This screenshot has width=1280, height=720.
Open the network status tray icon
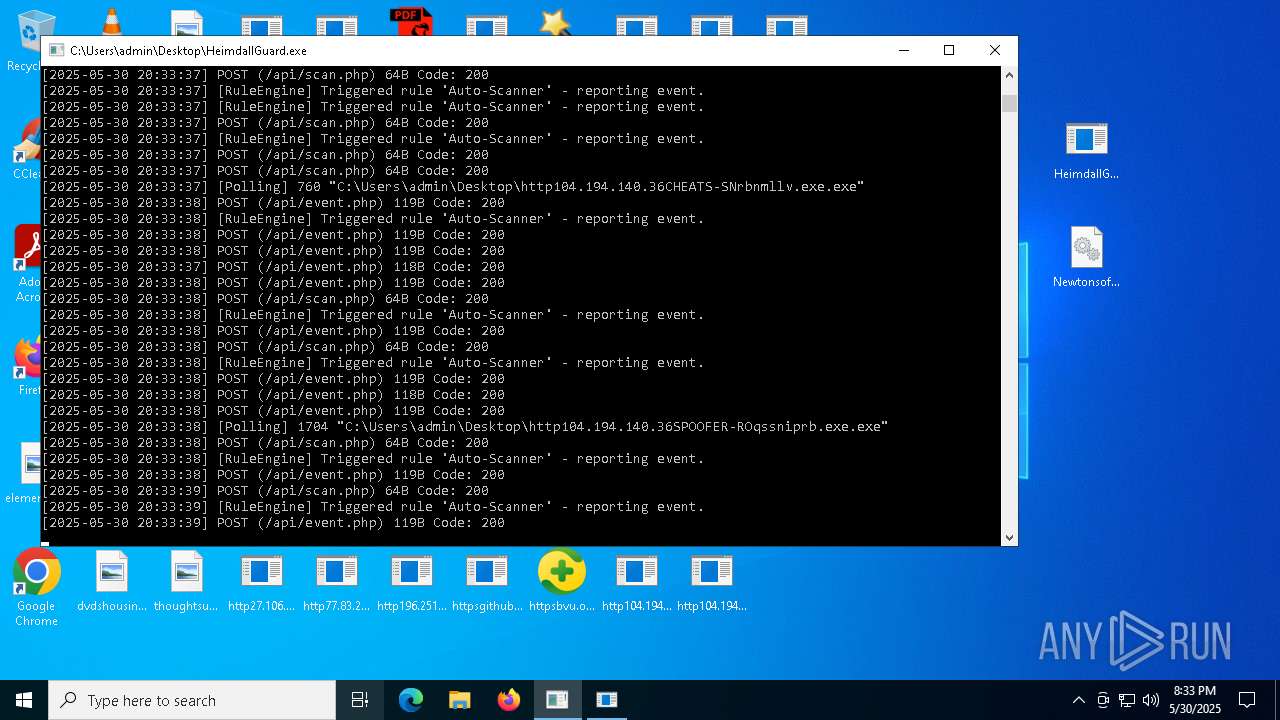point(1127,700)
